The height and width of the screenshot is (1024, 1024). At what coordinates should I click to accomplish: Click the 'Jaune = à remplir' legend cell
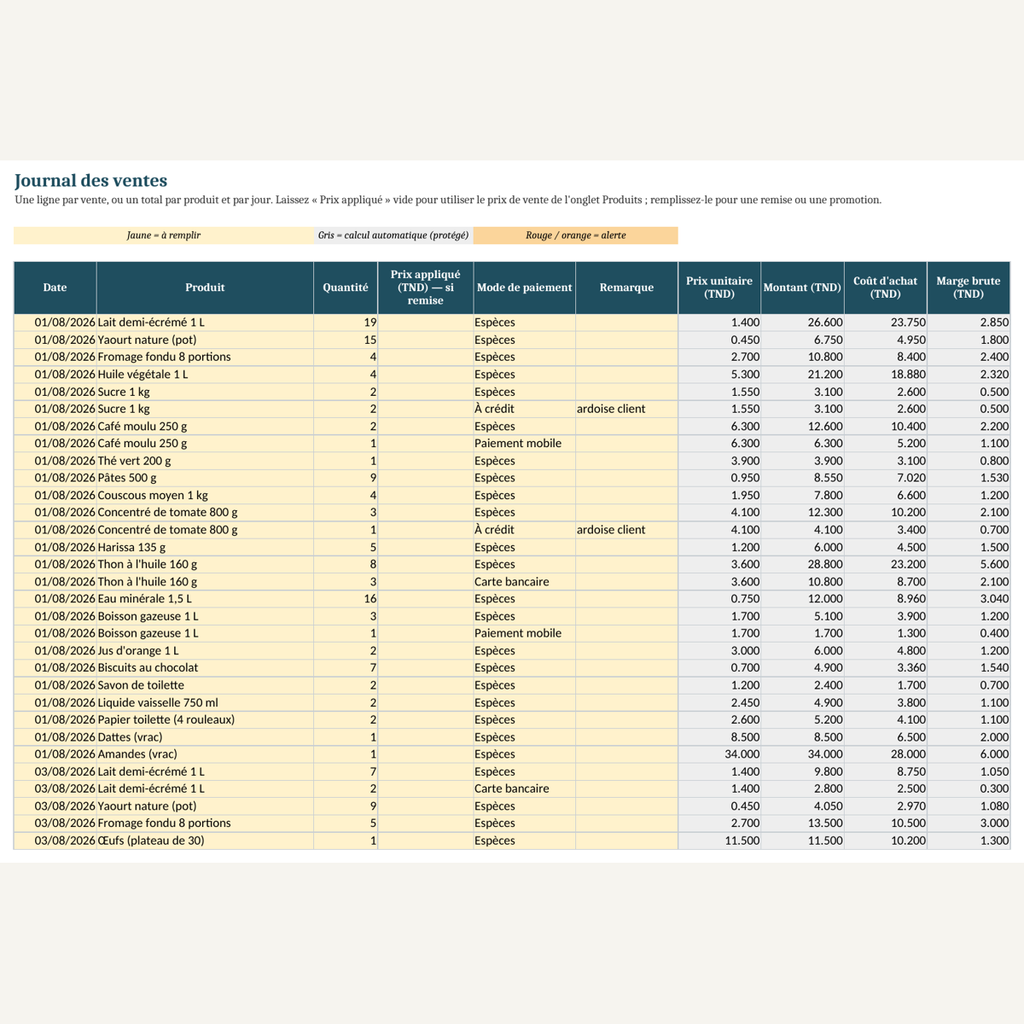[x=163, y=235]
